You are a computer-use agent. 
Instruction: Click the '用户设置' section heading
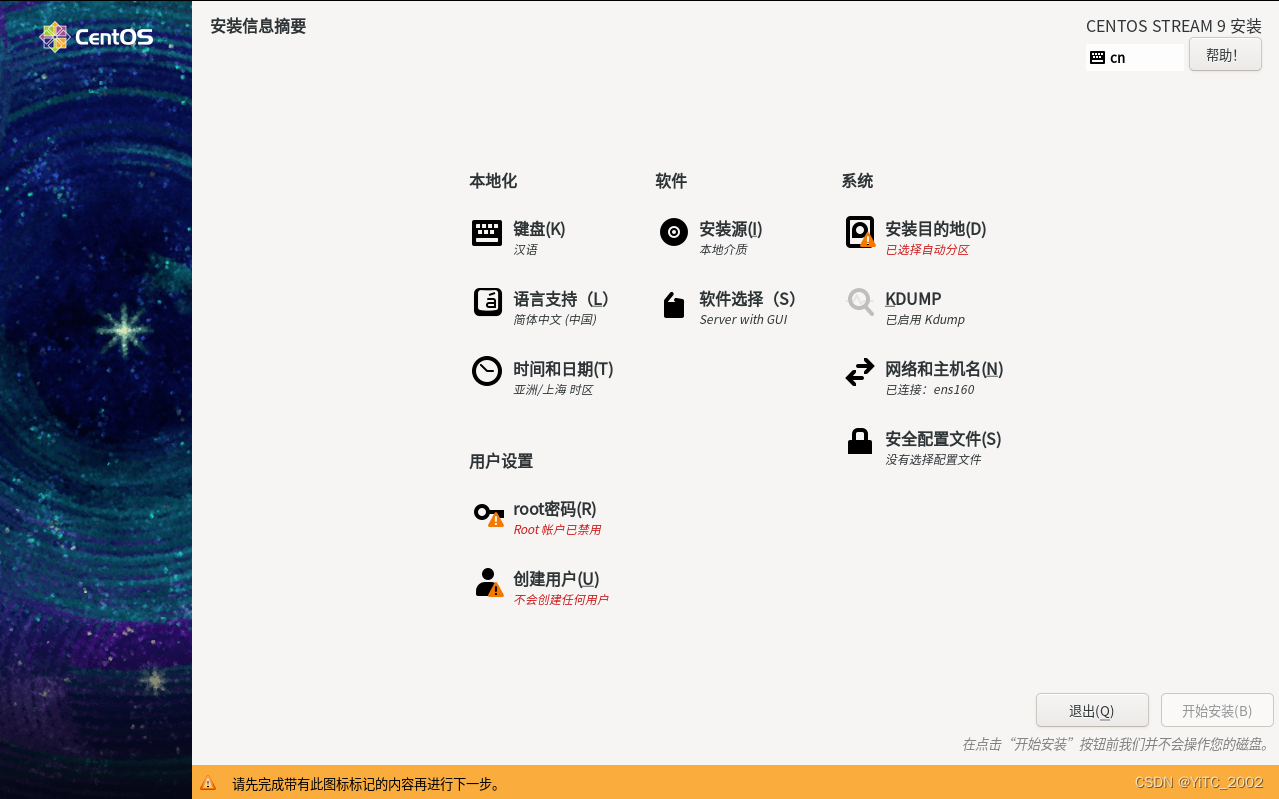(x=501, y=461)
